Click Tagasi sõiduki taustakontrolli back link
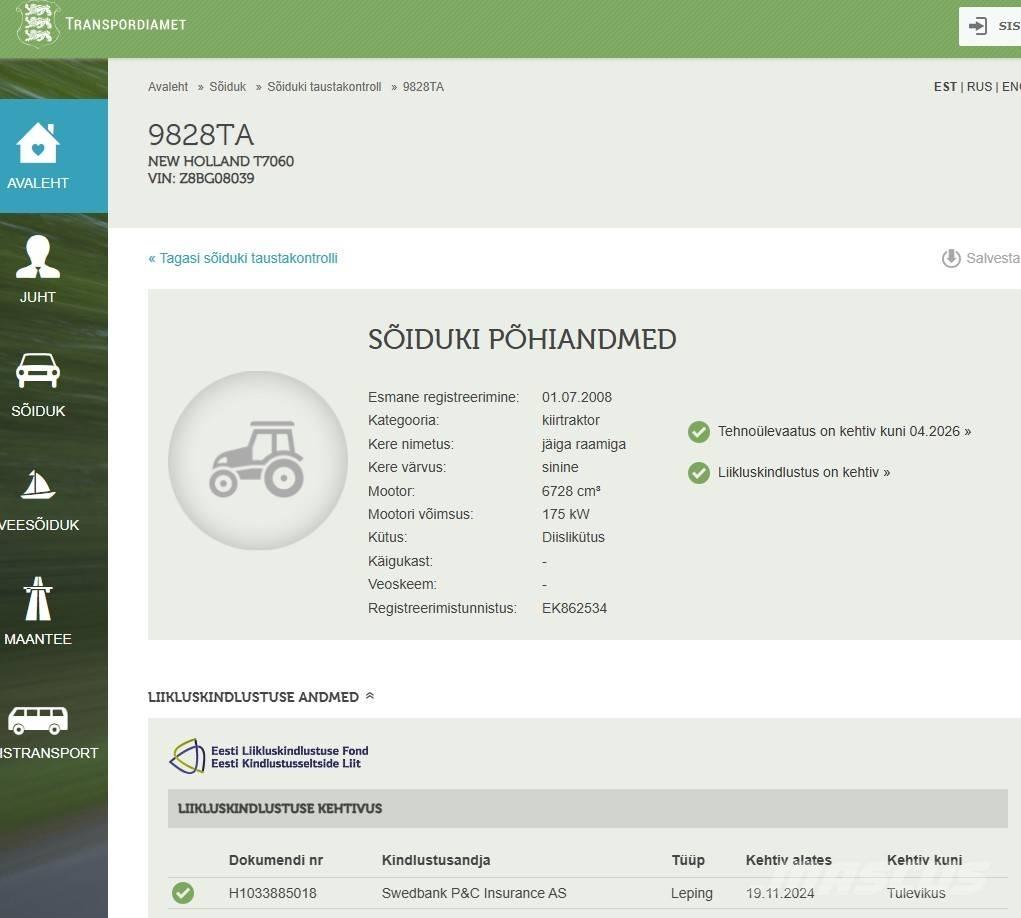The image size is (1021, 918). coord(243,258)
